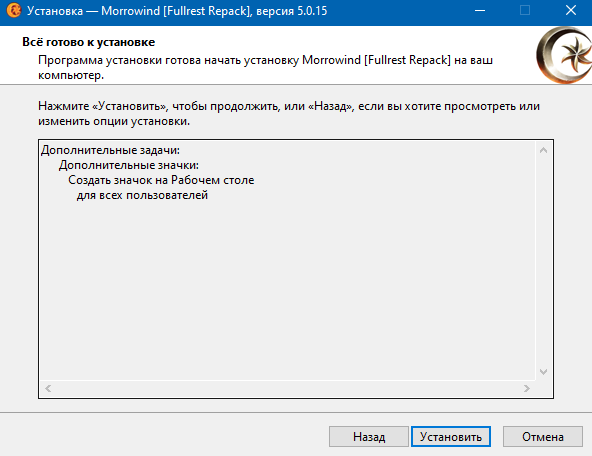Click the scroll left arrow of the horizontal scrollbar
The image size is (592, 456).
(48, 388)
